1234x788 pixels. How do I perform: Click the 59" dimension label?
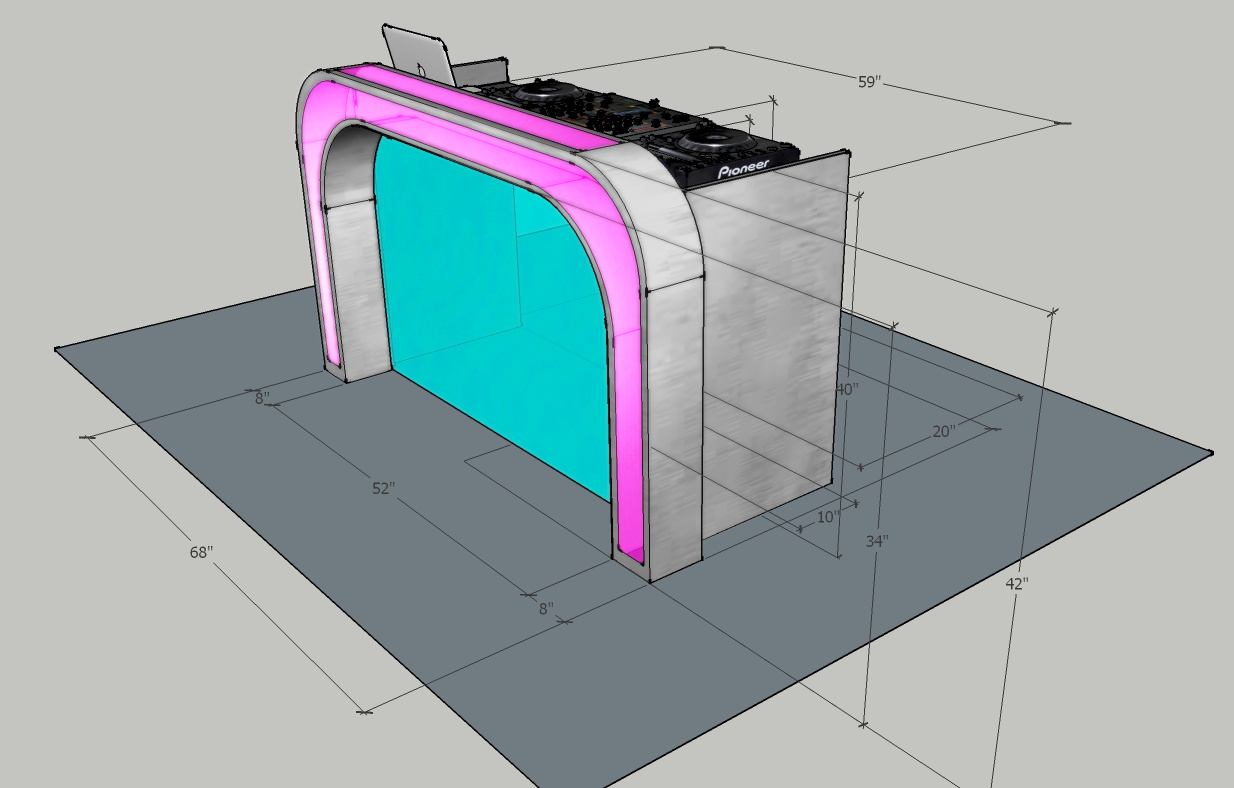pos(869,82)
